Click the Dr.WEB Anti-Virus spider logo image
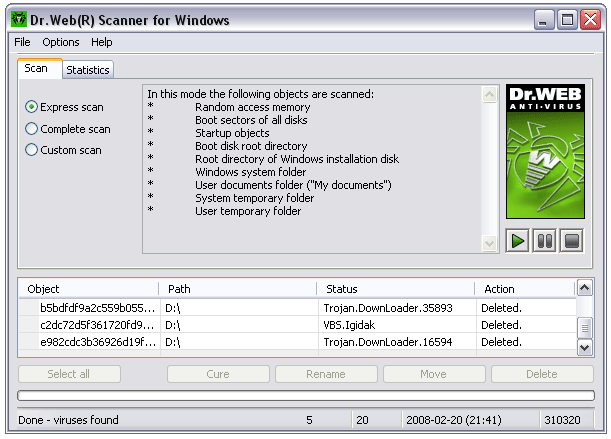This screenshot has width=611, height=439. (x=545, y=152)
